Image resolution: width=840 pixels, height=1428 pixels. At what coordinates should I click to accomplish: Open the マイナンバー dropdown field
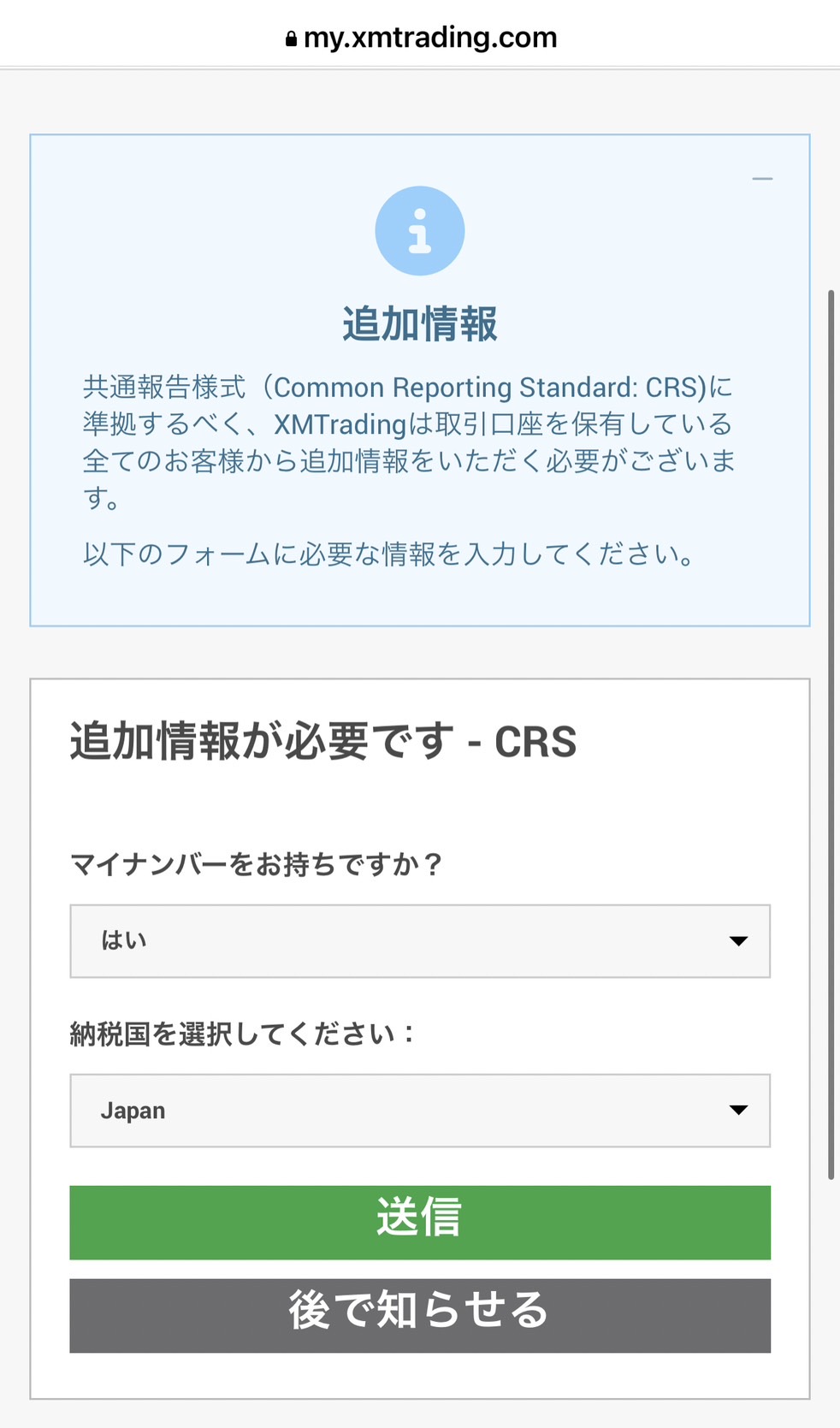point(420,941)
